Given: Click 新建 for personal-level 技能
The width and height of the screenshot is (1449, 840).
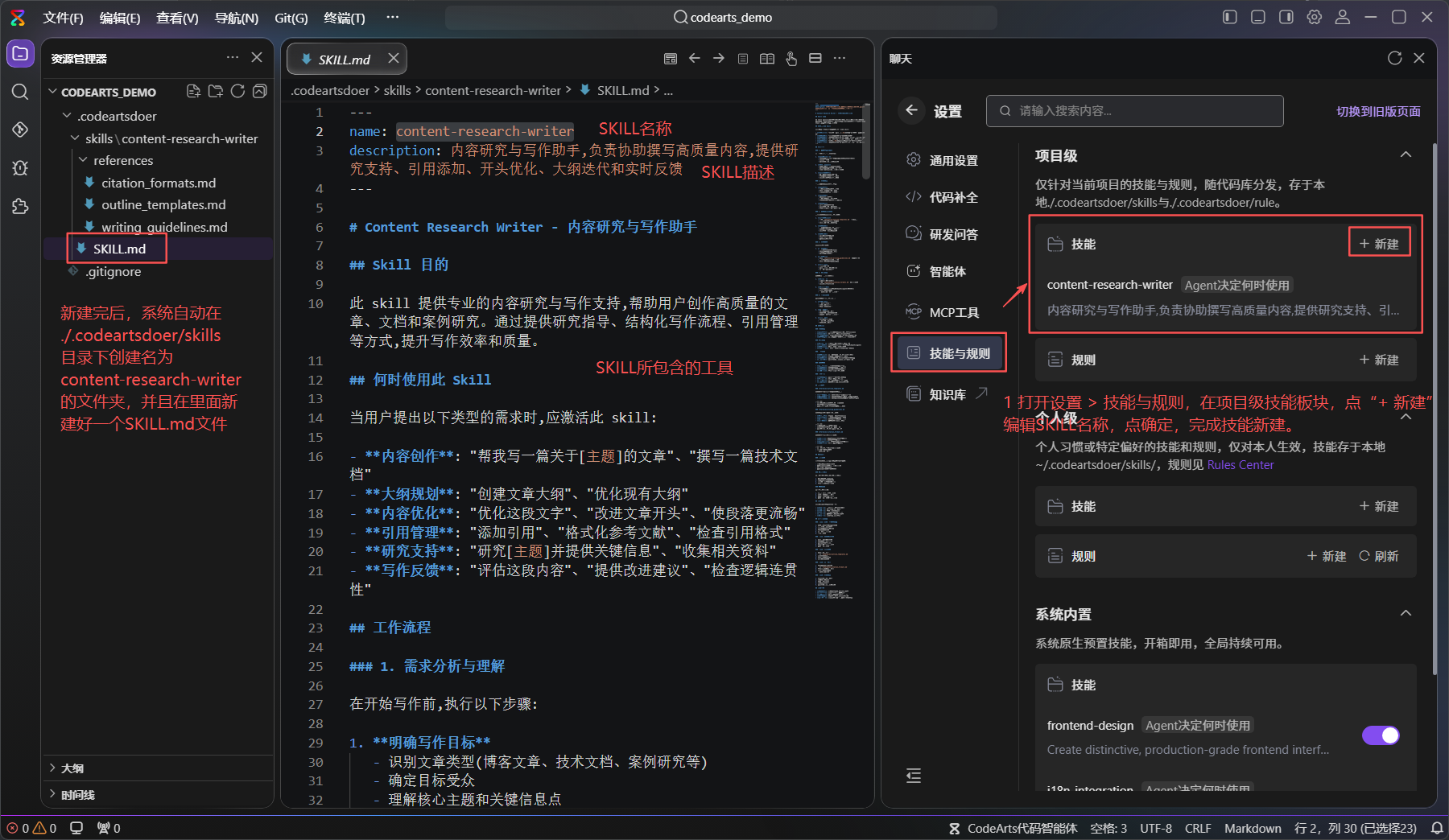Looking at the screenshot, I should pyautogui.click(x=1379, y=506).
